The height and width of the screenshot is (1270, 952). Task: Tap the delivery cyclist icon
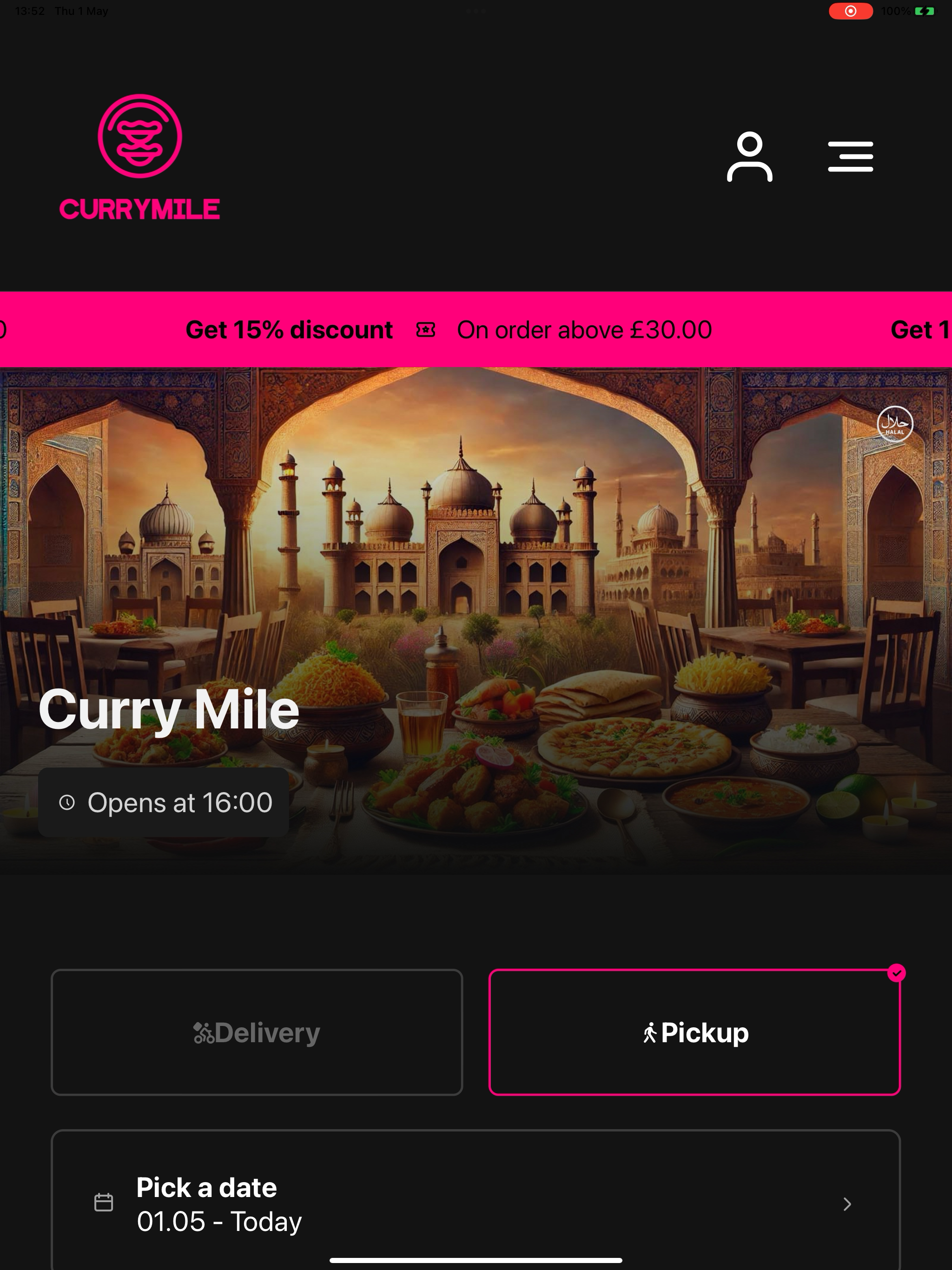click(203, 1033)
